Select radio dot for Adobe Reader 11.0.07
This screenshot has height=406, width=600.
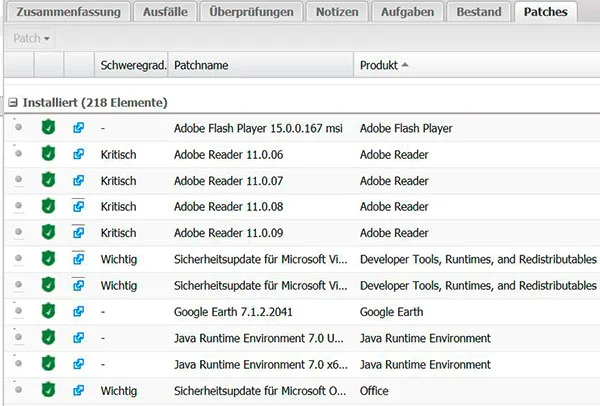(x=18, y=179)
